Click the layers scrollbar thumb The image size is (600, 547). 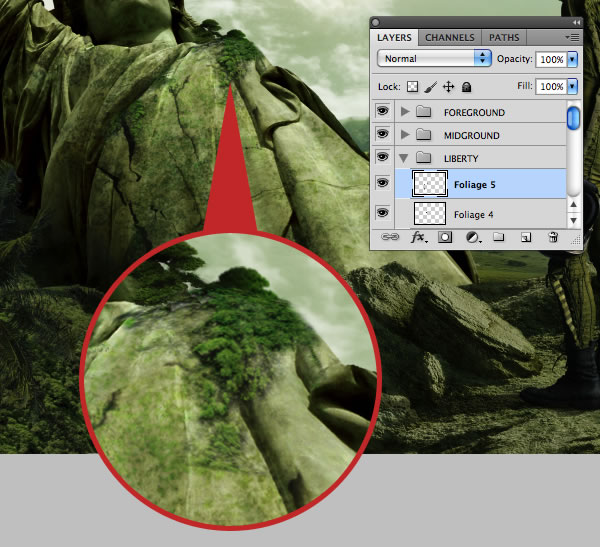point(573,118)
